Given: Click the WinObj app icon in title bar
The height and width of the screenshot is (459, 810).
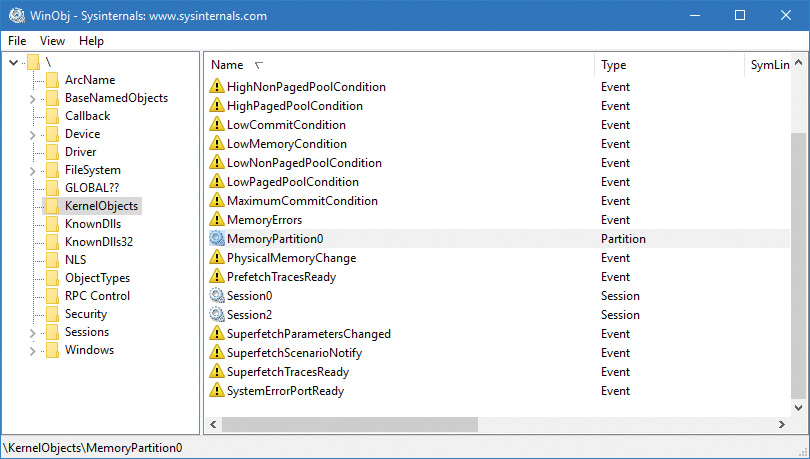Looking at the screenshot, I should 15,15.
